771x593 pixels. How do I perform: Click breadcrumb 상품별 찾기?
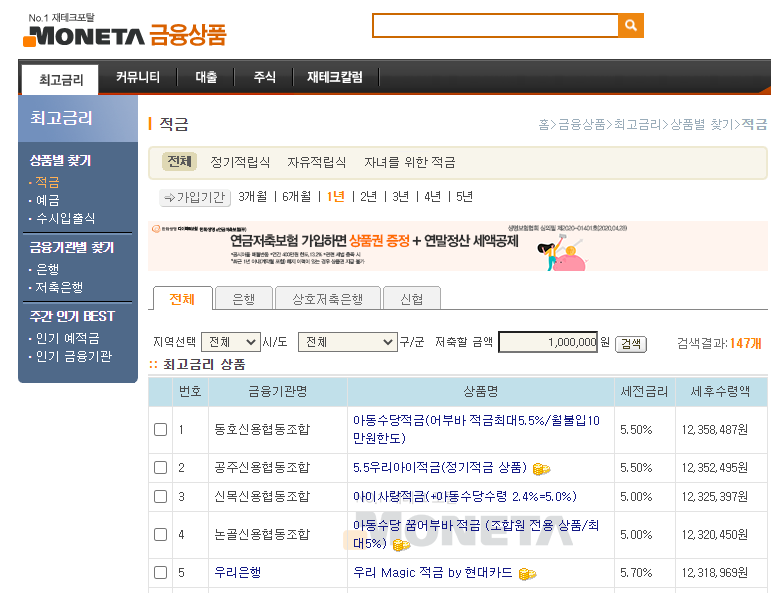coord(702,124)
